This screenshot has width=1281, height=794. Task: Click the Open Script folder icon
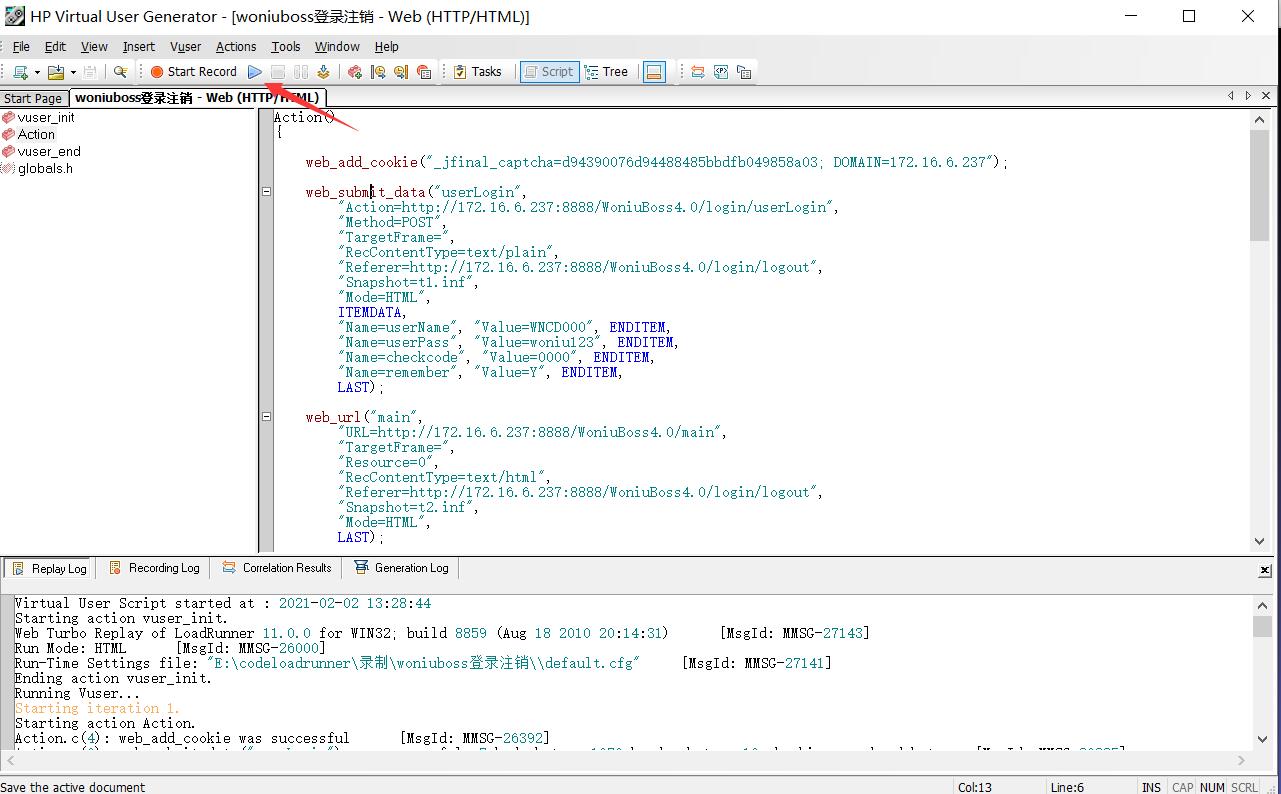pyautogui.click(x=56, y=72)
